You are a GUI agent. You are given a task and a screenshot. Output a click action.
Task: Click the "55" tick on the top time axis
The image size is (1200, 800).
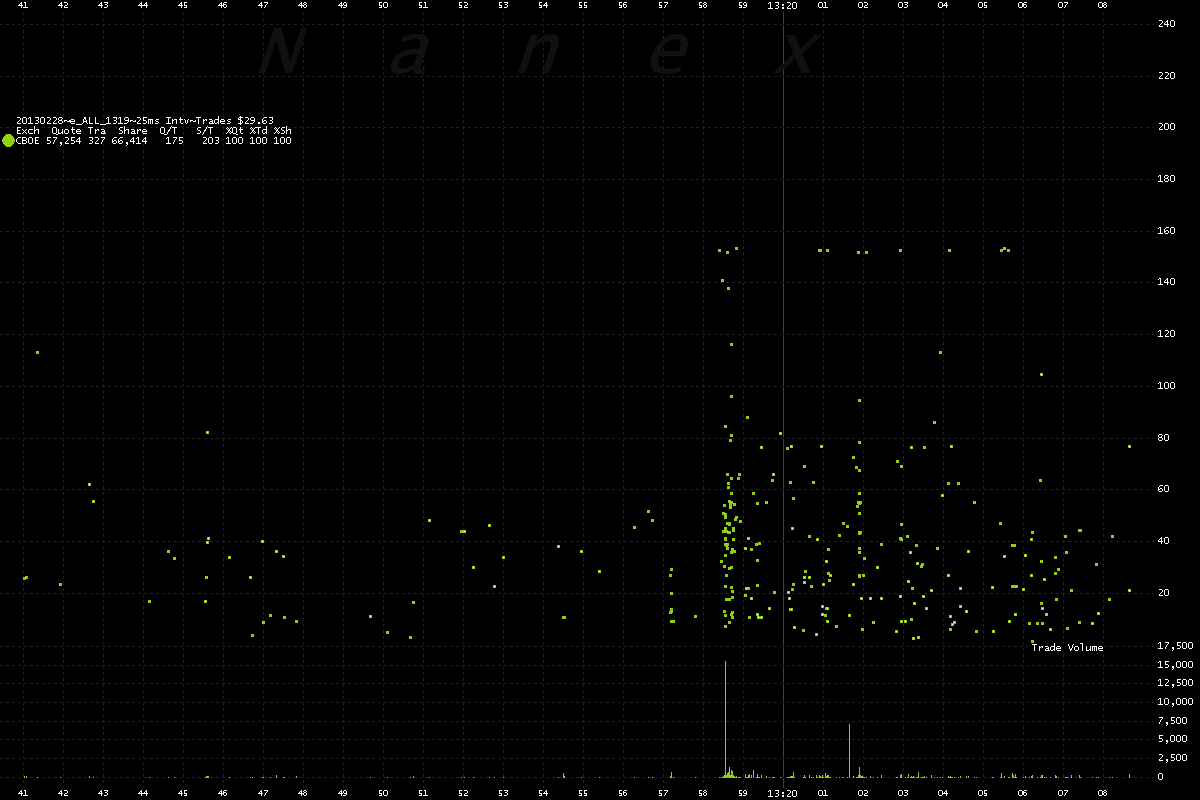pyautogui.click(x=583, y=6)
